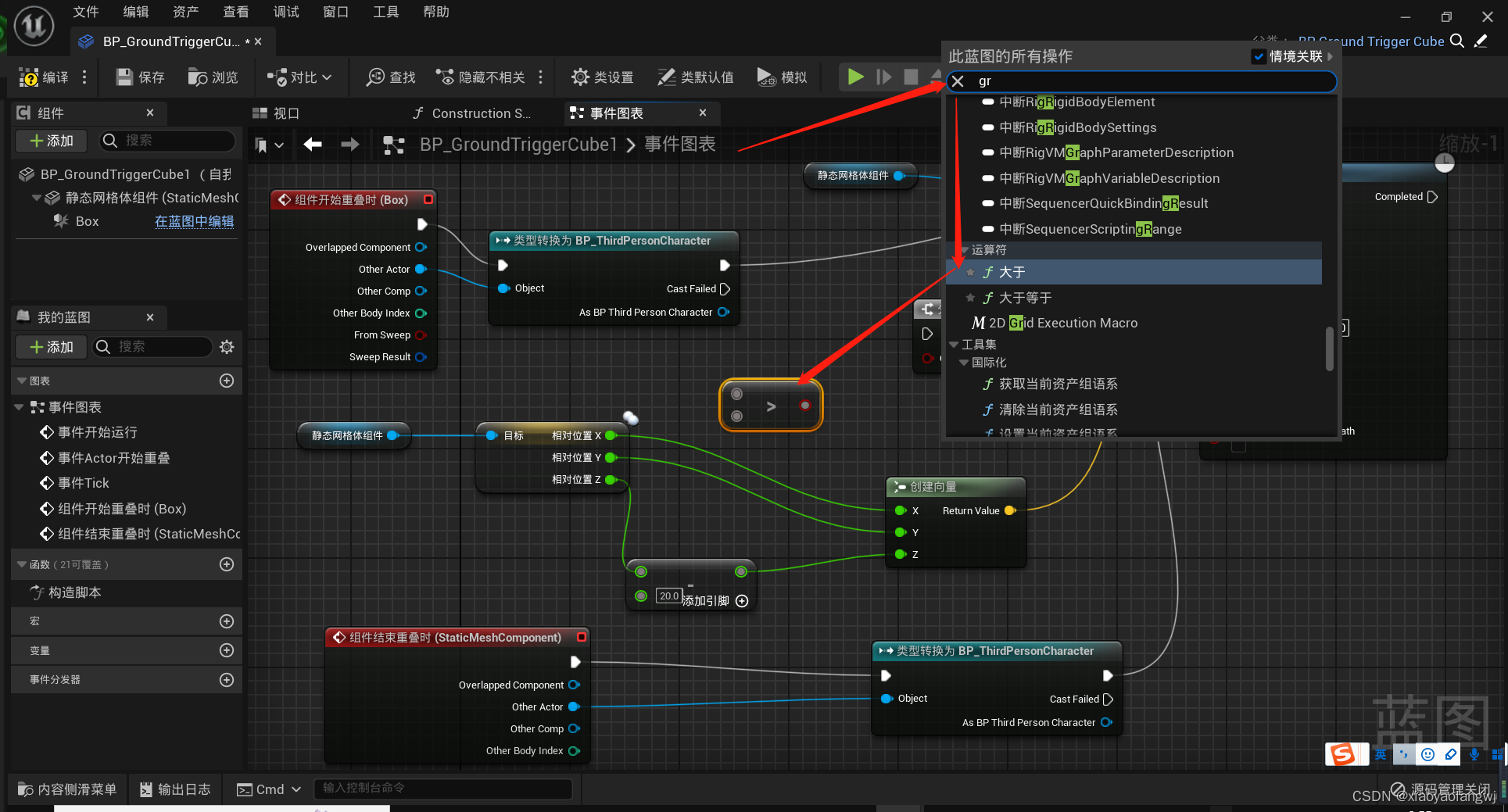Open the 编辑 menu
The image size is (1508, 812).
[x=136, y=12]
